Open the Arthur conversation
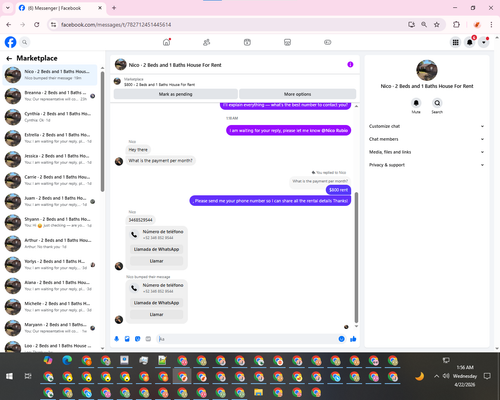The image size is (500, 400). (50, 244)
